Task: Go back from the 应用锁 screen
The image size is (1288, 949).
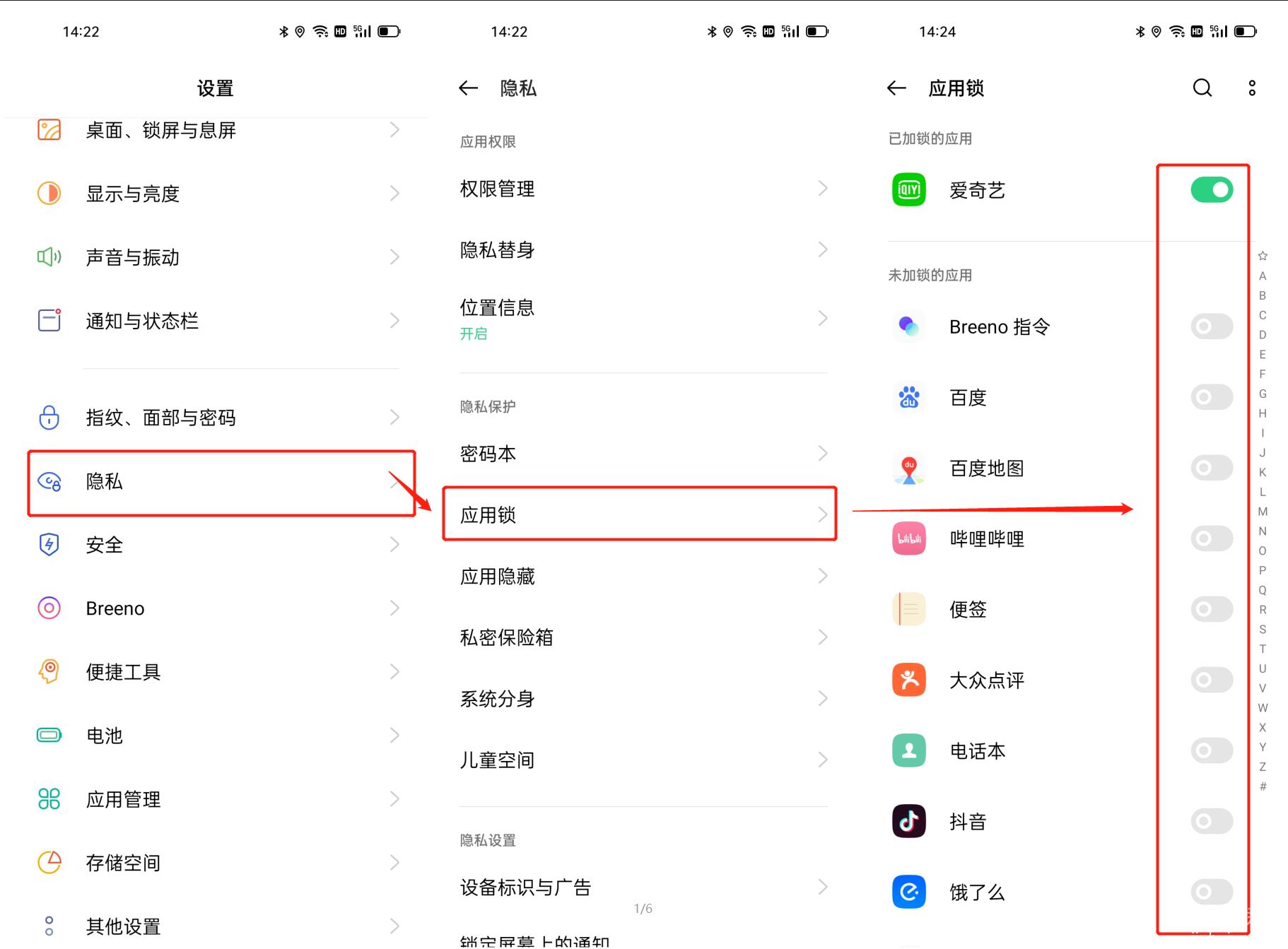Action: [896, 88]
